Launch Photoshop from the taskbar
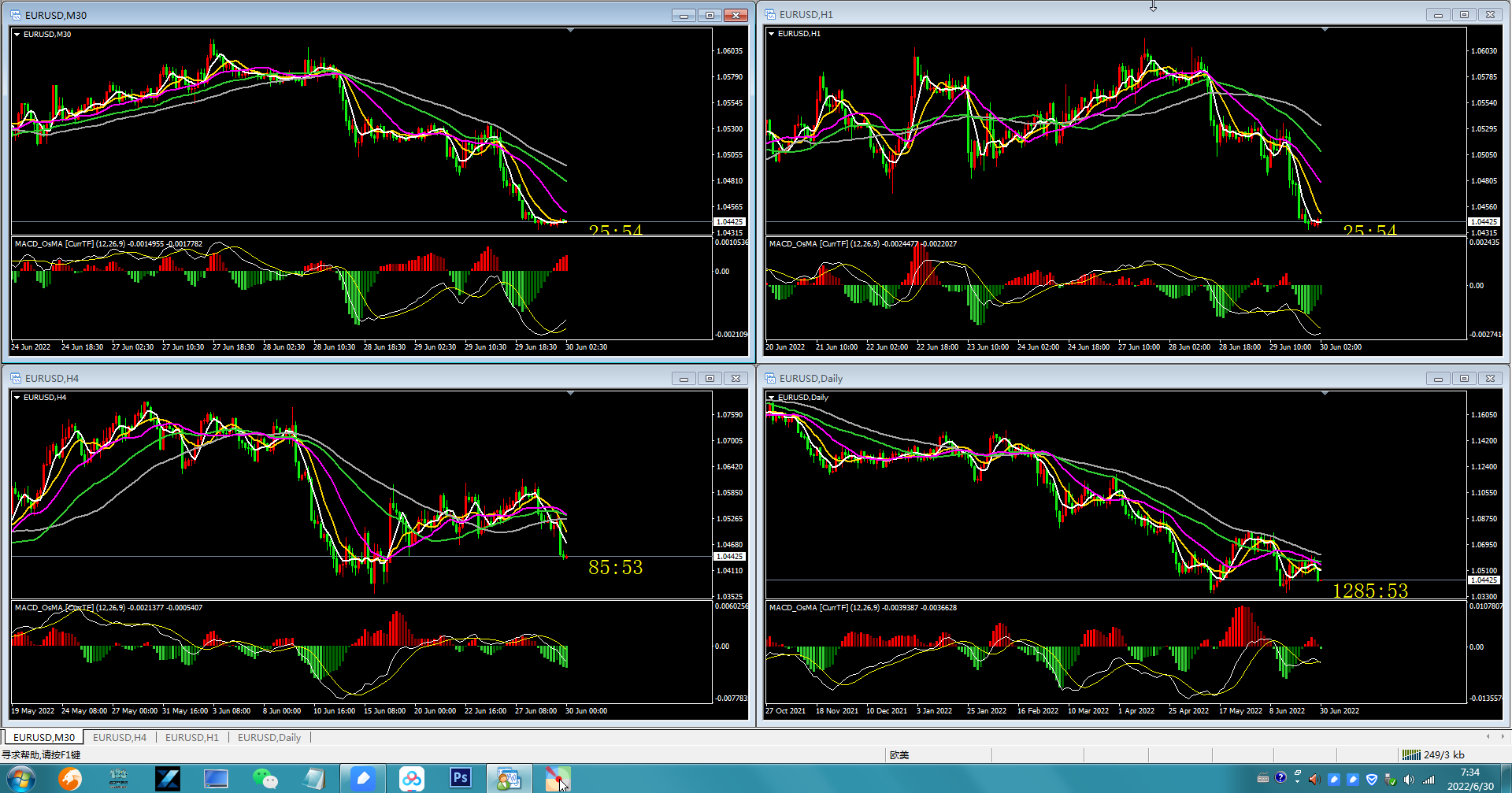The width and height of the screenshot is (1512, 793). click(x=460, y=779)
